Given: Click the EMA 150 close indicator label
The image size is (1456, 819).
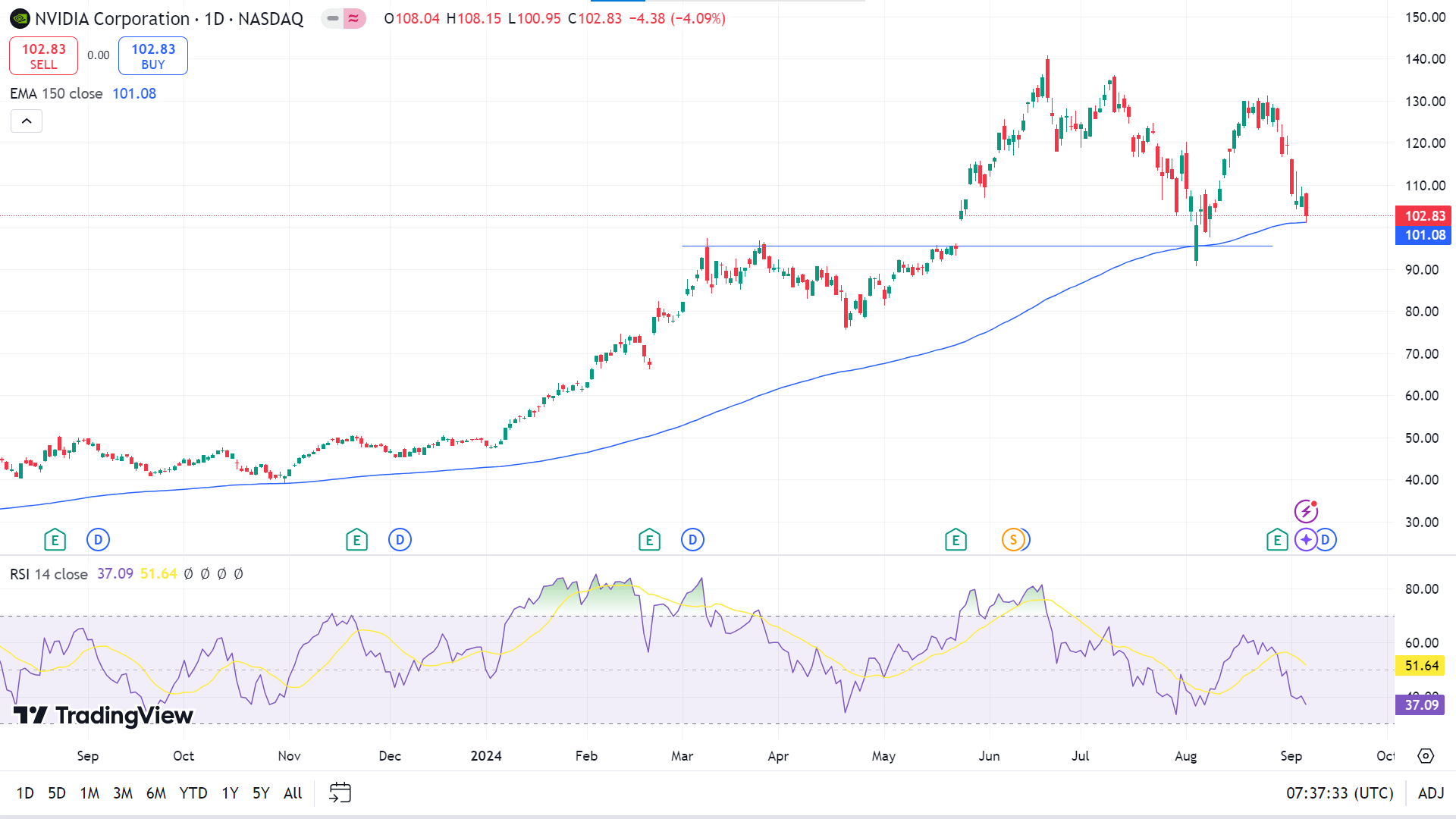Looking at the screenshot, I should (x=56, y=93).
